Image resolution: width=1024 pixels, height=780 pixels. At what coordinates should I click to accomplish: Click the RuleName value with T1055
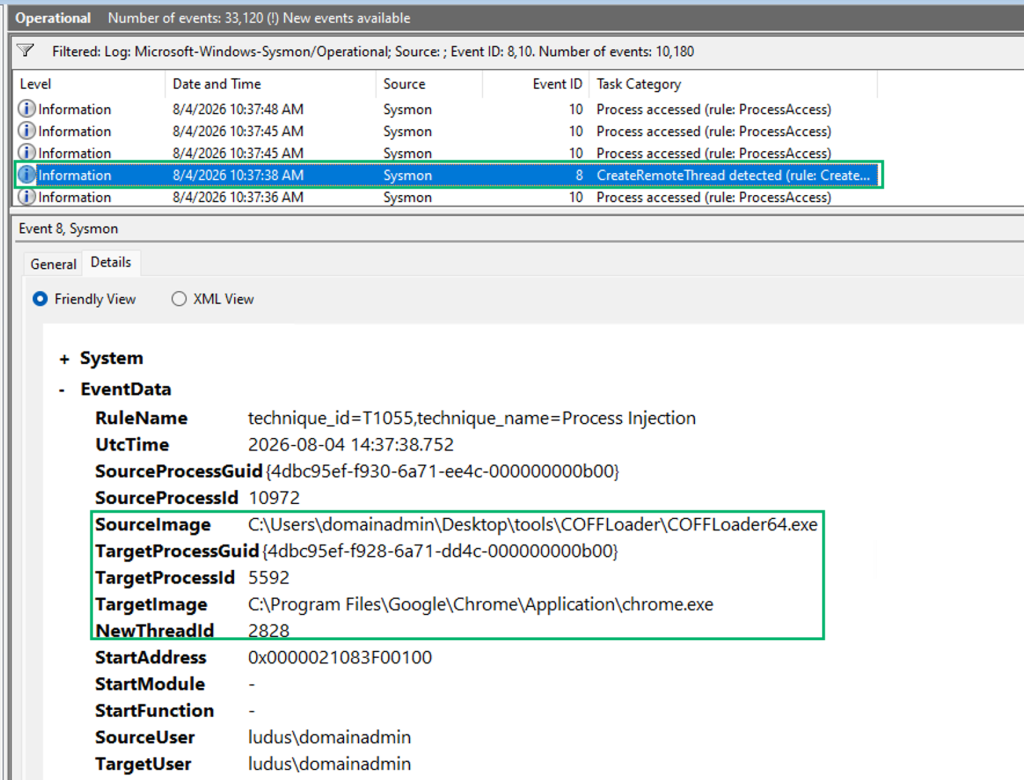click(x=472, y=418)
